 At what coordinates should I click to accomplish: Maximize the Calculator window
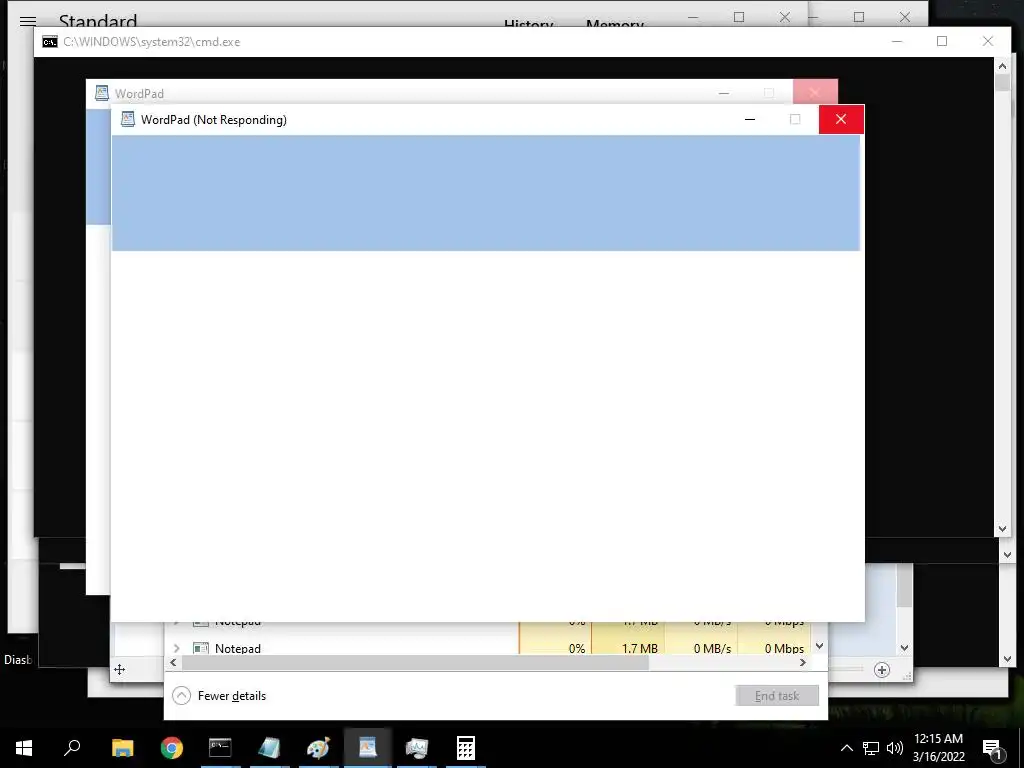tap(739, 17)
